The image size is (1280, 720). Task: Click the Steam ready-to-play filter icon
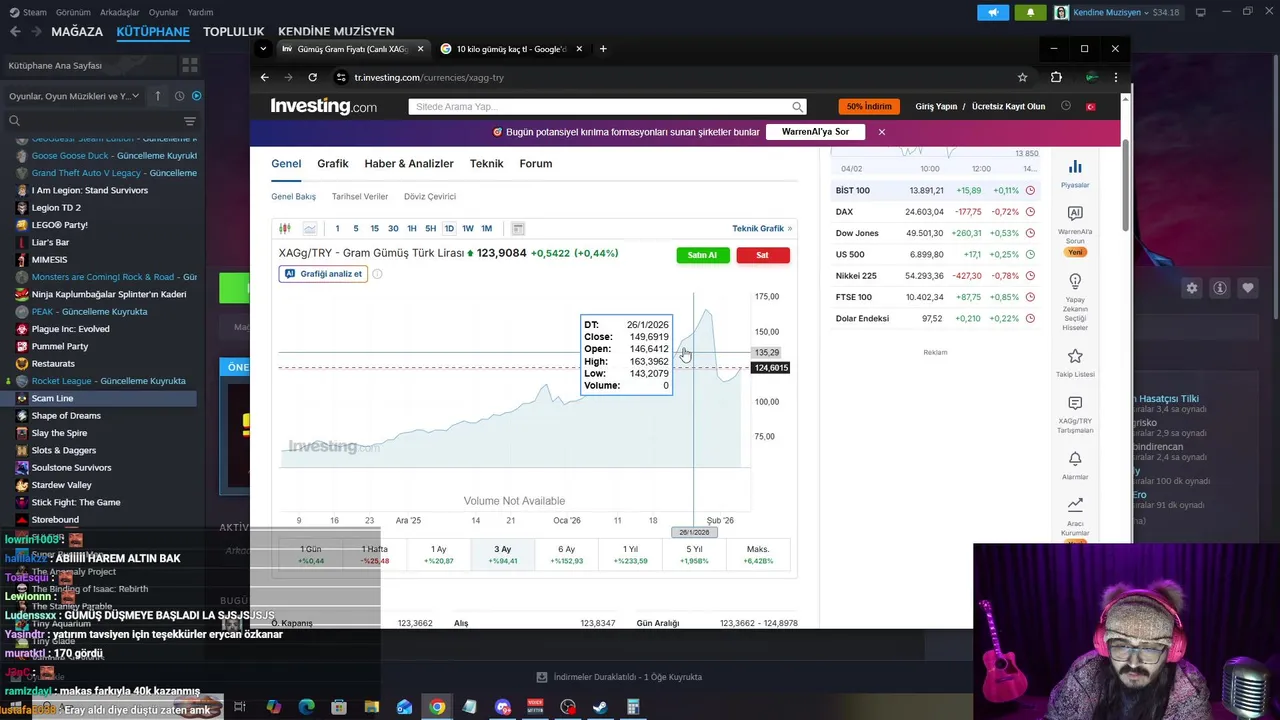(196, 96)
